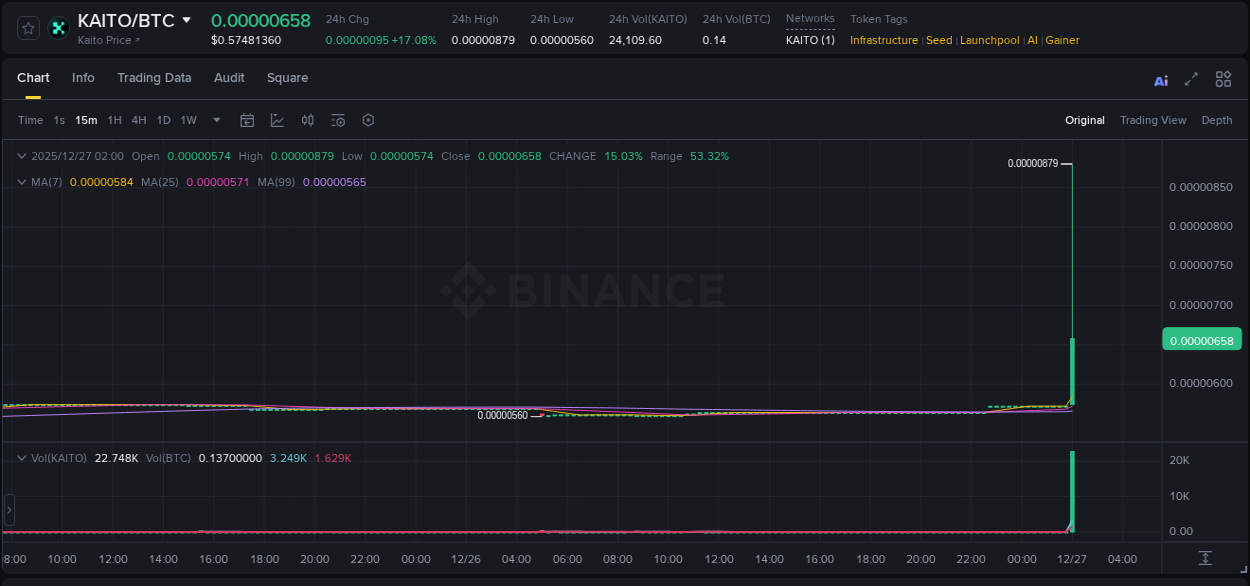Open the KAITO/BTC pair selector dropdown
Viewport: 1250px width, 586px height.
coord(186,20)
